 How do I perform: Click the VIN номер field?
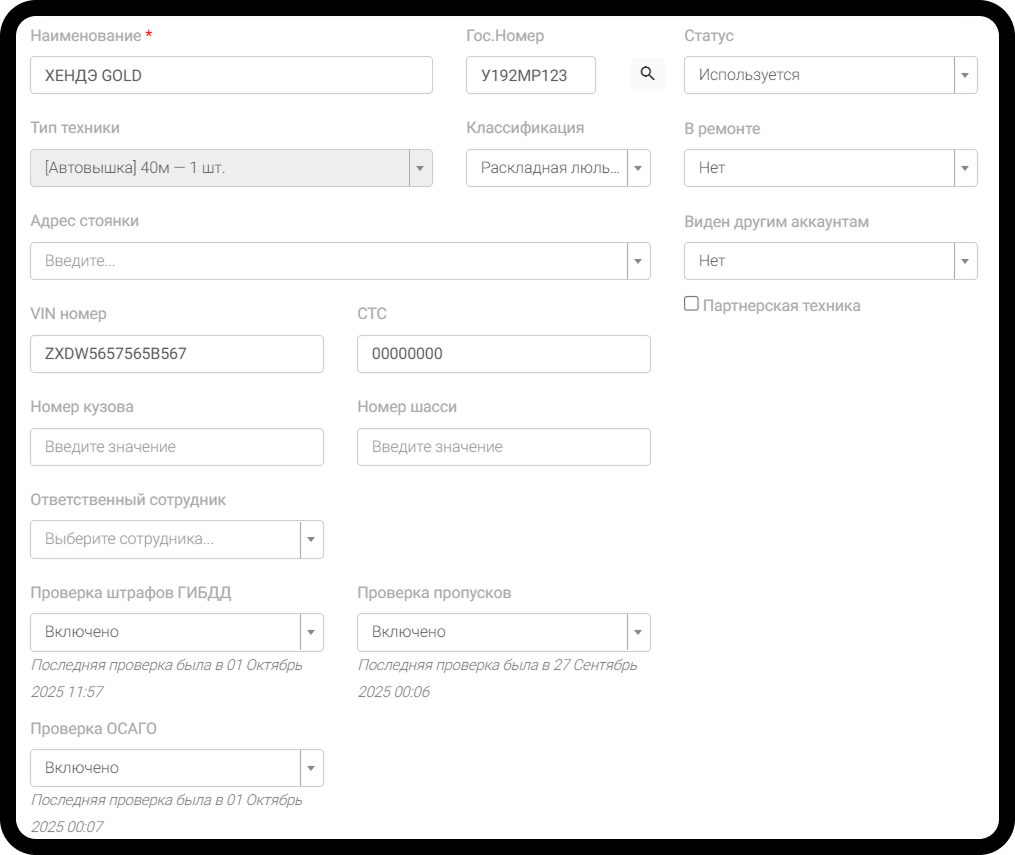177,354
